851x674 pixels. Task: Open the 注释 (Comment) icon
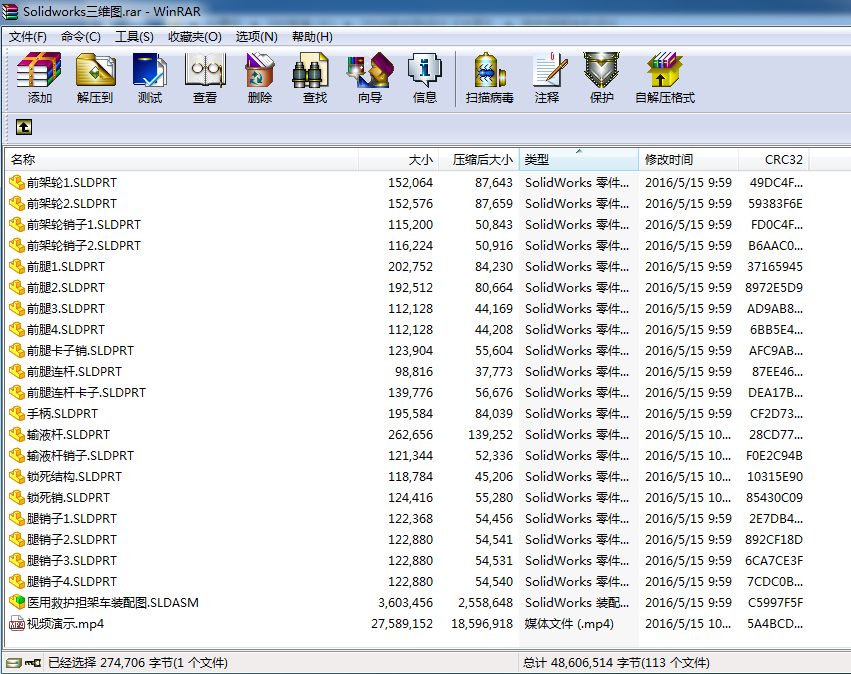click(550, 69)
